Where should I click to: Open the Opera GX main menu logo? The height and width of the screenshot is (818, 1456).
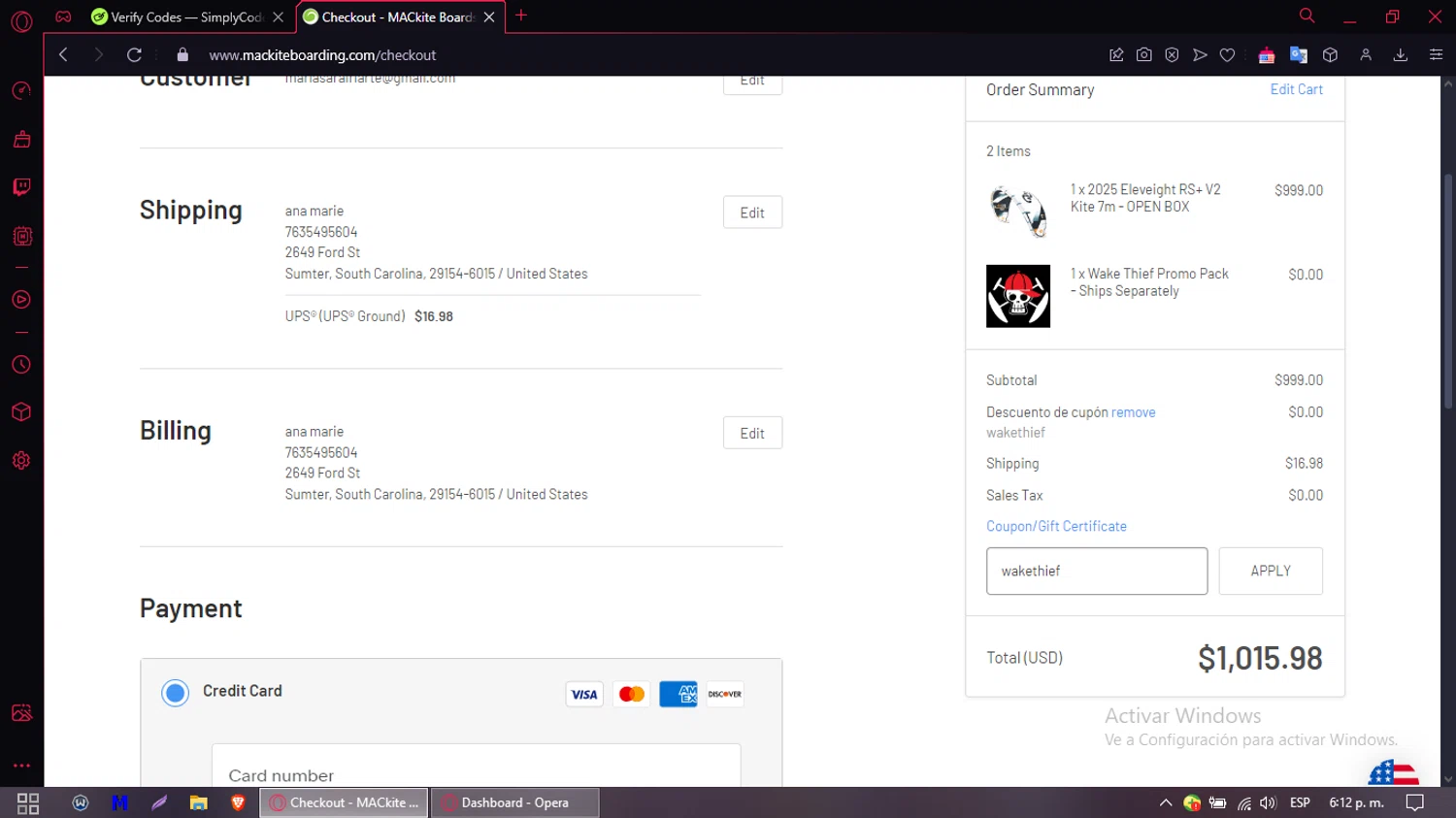coord(21,20)
